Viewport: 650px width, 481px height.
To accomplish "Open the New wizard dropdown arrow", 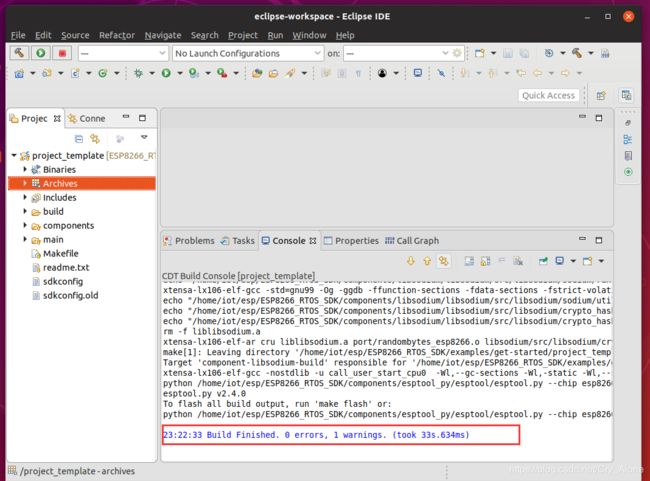I will click(x=493, y=53).
